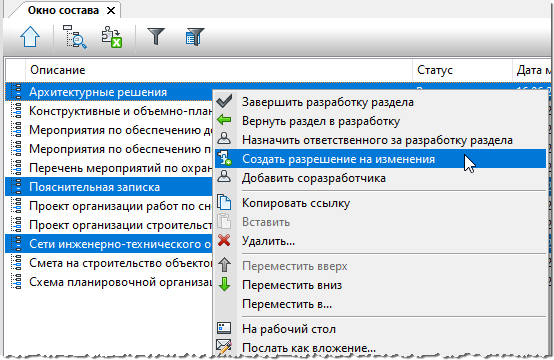Select row Конструктивные и объемно-план
This screenshot has width=554, height=360.
click(x=109, y=111)
